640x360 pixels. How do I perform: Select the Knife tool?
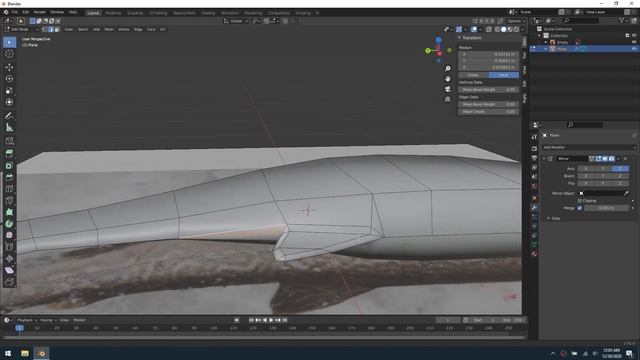[x=9, y=200]
